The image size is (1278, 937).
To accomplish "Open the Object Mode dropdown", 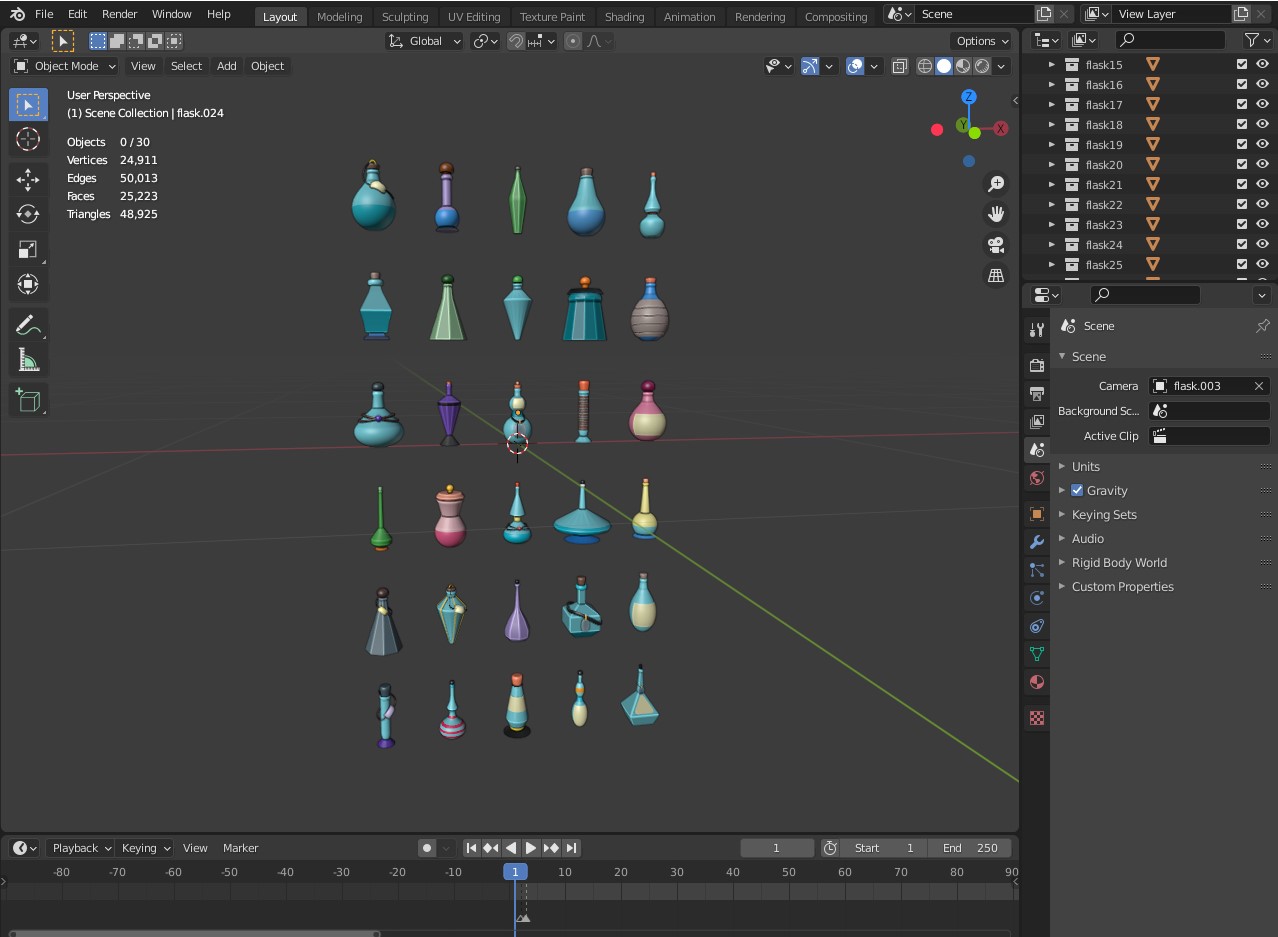I will [x=65, y=66].
